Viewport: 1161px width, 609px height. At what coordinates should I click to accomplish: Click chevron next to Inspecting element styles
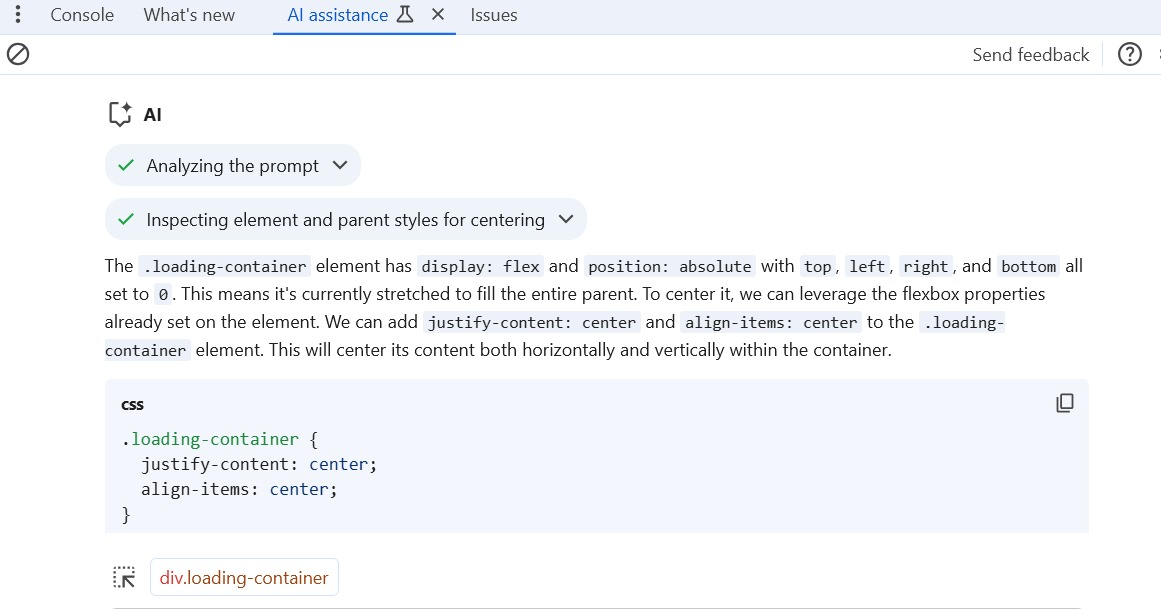[566, 219]
